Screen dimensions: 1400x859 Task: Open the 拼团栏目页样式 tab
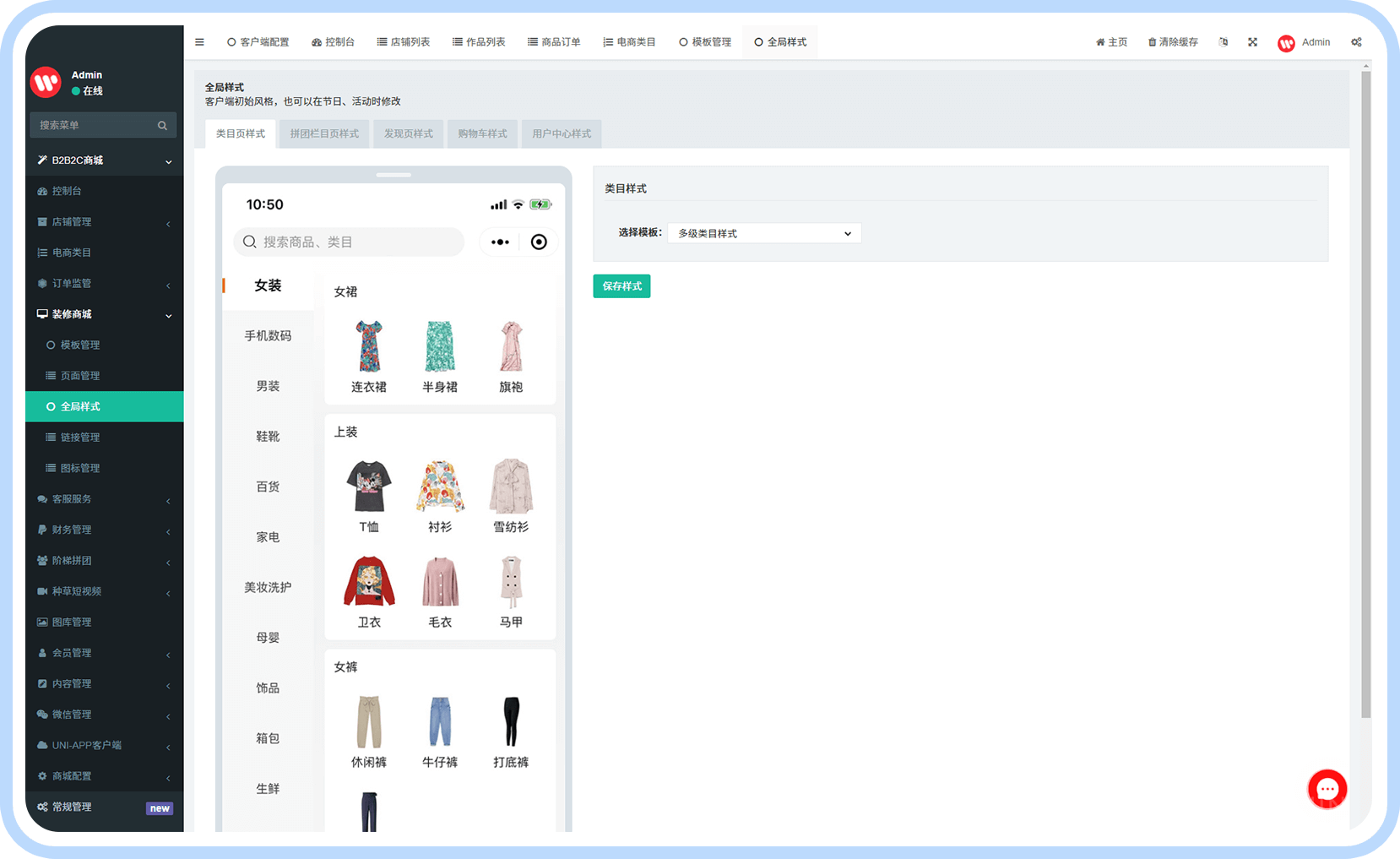[324, 134]
